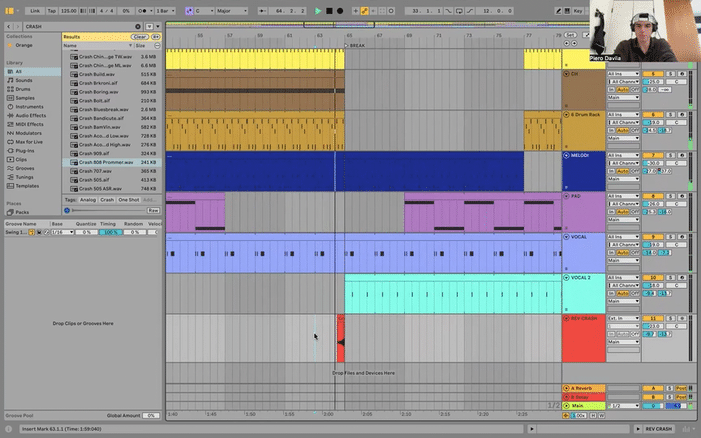Adjust the Main track volume slider
The image size is (701, 438).
652,406
